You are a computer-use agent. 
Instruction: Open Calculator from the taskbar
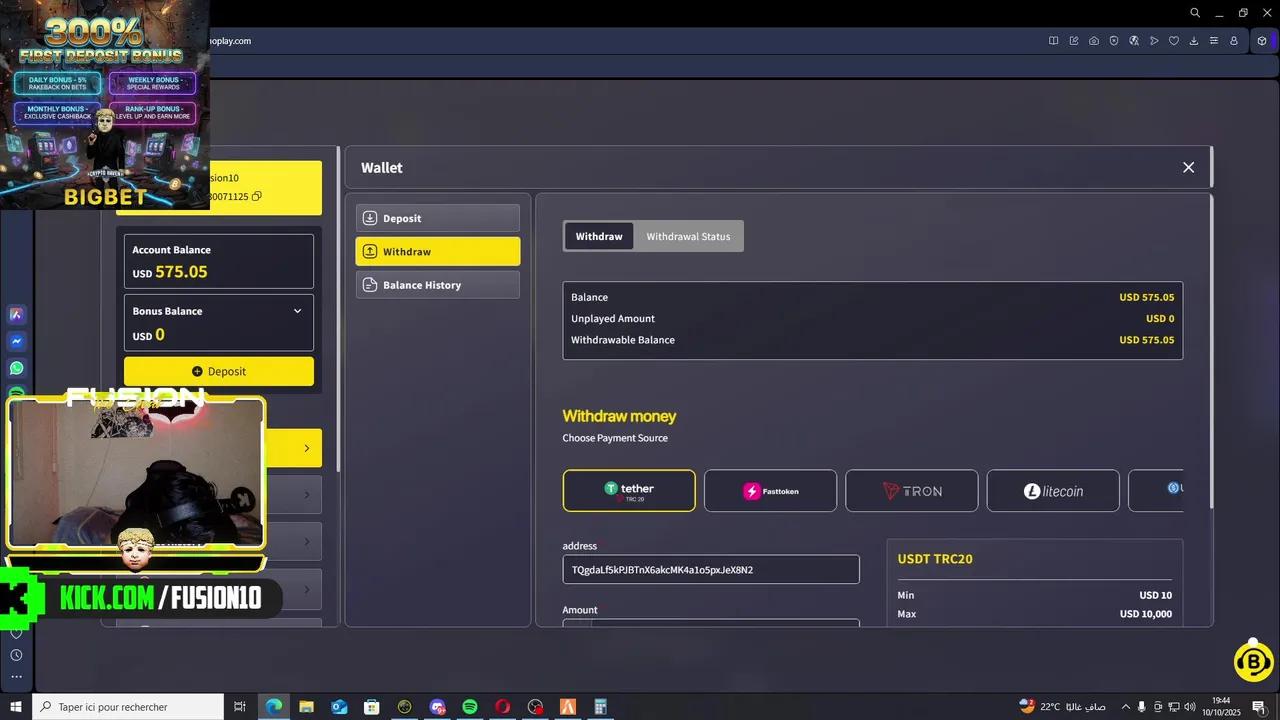pos(601,707)
